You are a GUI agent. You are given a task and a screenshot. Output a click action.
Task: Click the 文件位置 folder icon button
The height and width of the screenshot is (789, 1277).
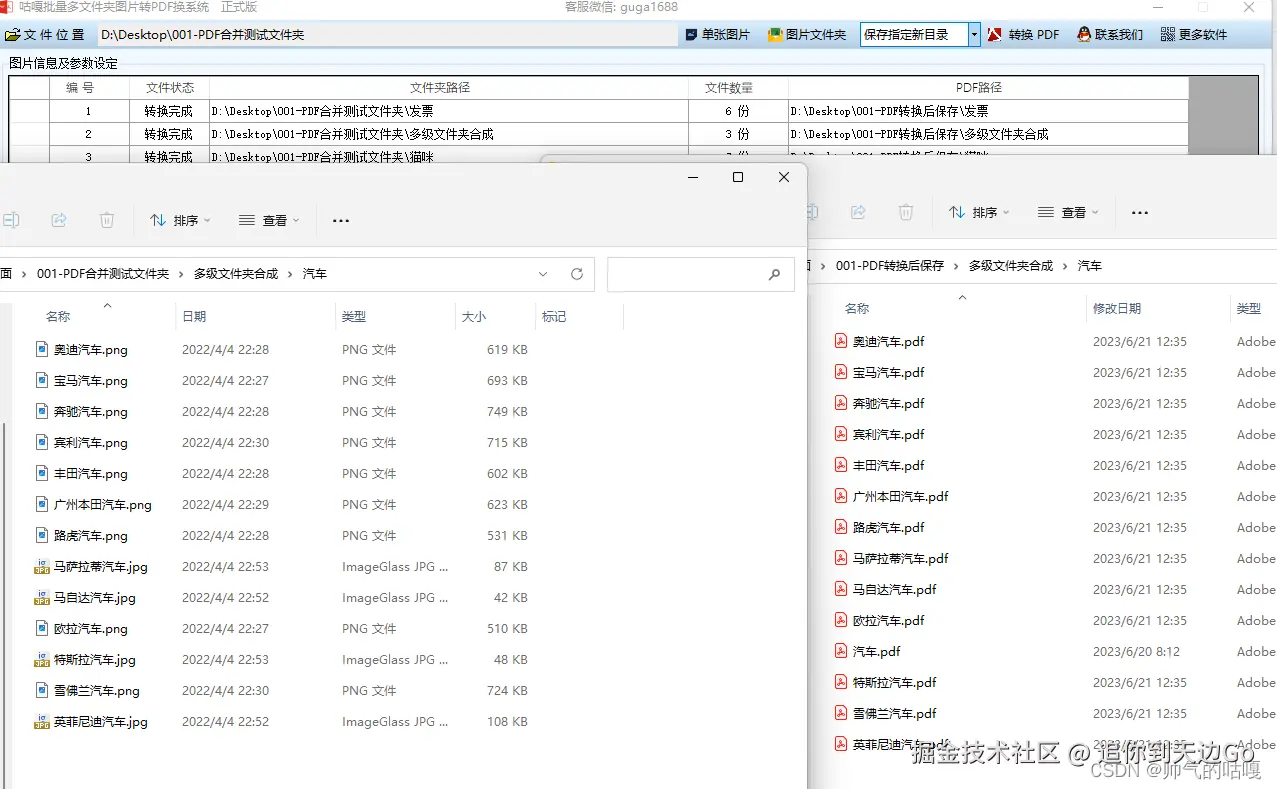(44, 35)
